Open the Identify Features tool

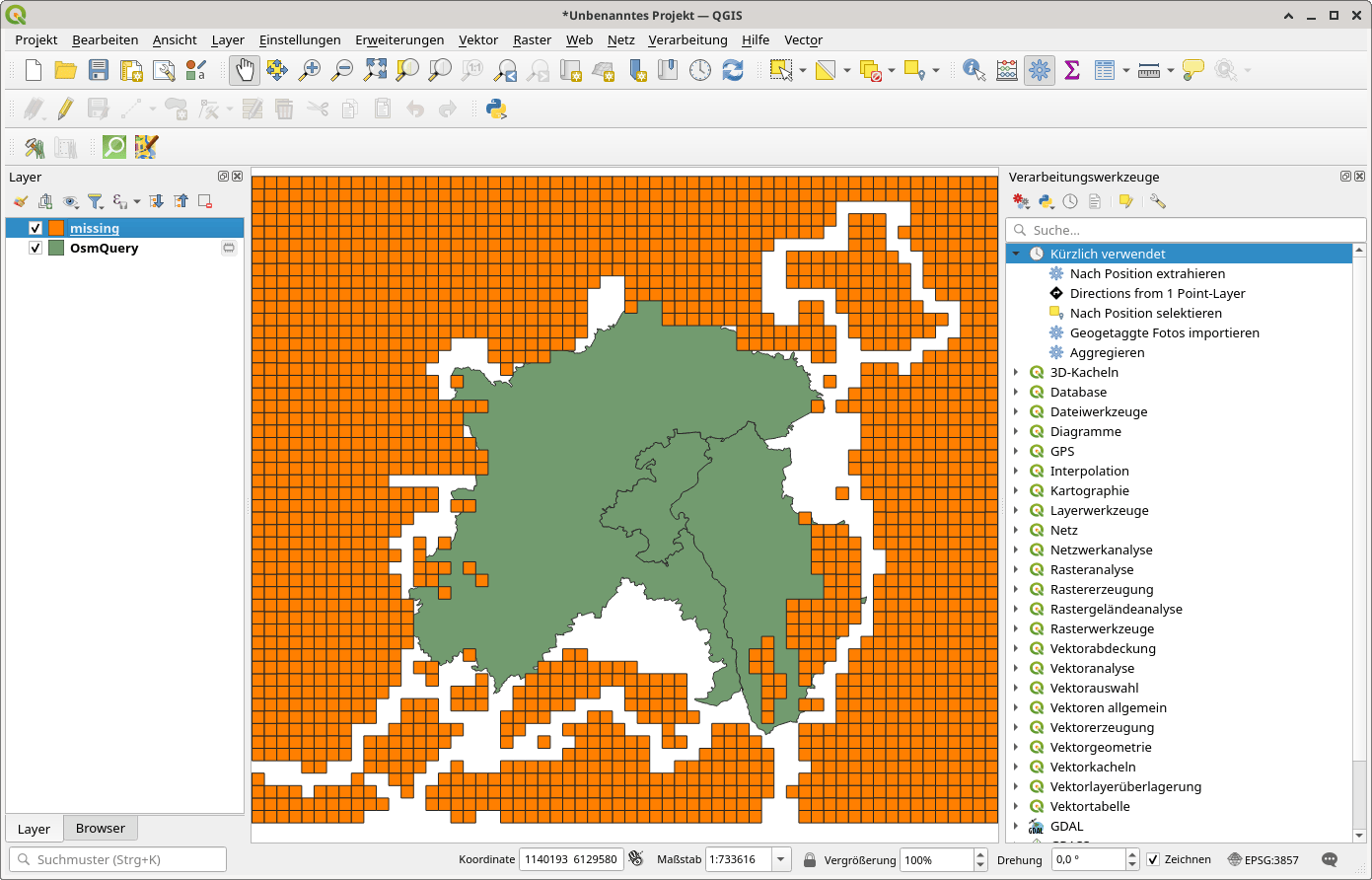(974, 70)
